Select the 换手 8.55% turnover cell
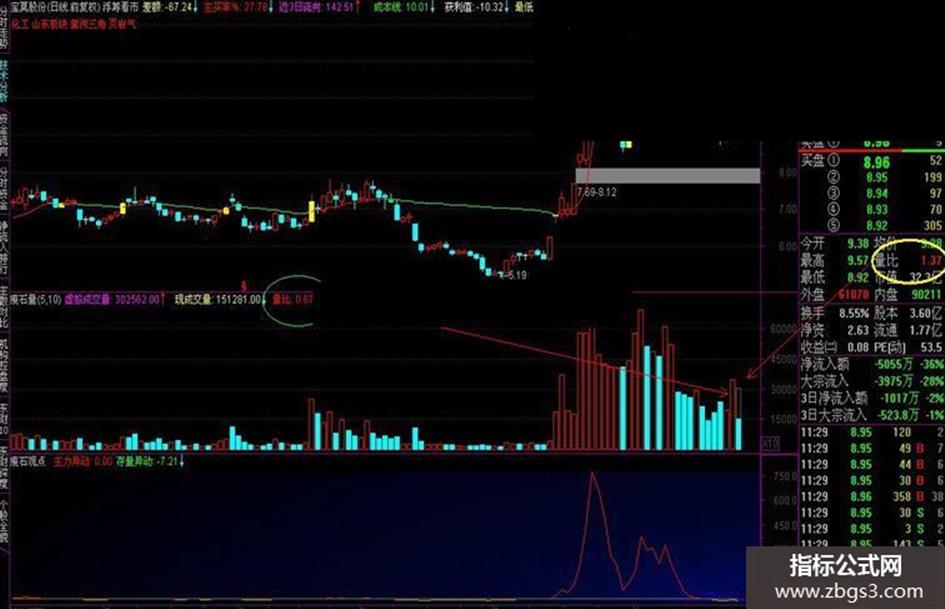 [835, 314]
